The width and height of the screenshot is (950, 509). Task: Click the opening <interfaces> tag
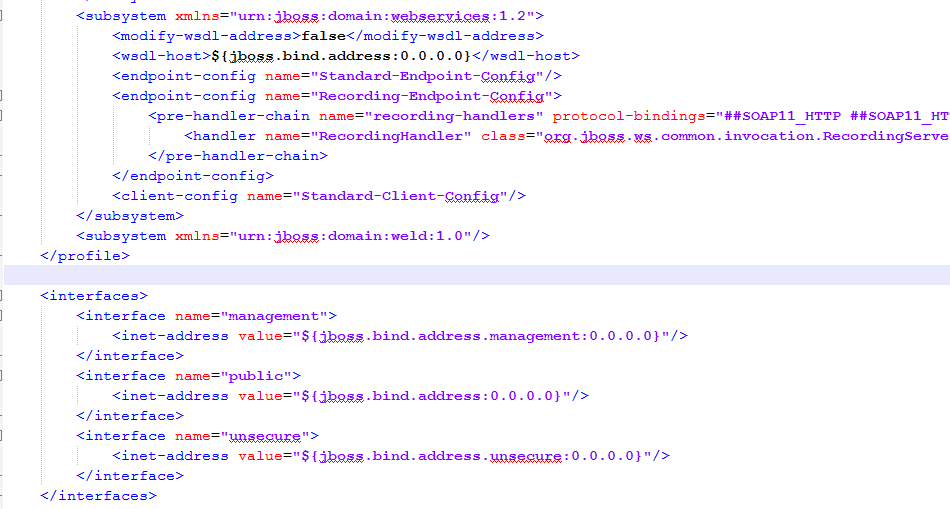[x=95, y=296]
